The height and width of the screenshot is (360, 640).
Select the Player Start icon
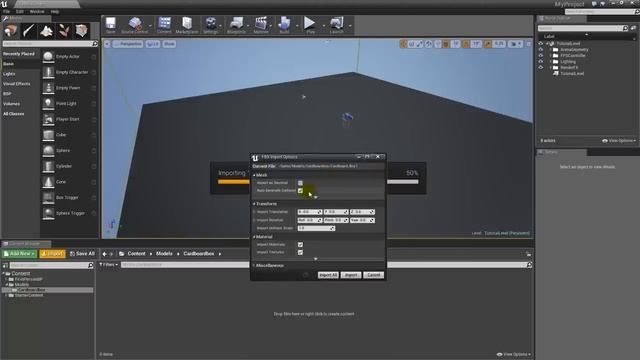click(48, 119)
